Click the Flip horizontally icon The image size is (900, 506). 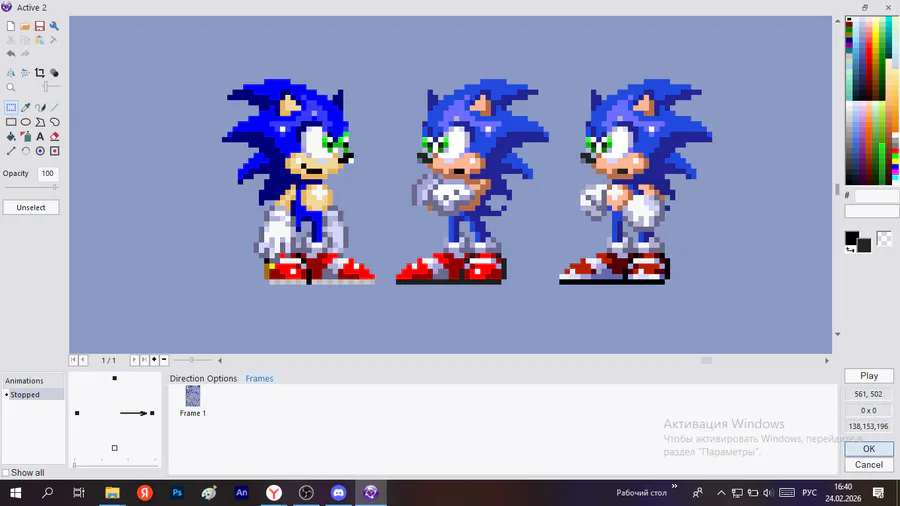11,73
